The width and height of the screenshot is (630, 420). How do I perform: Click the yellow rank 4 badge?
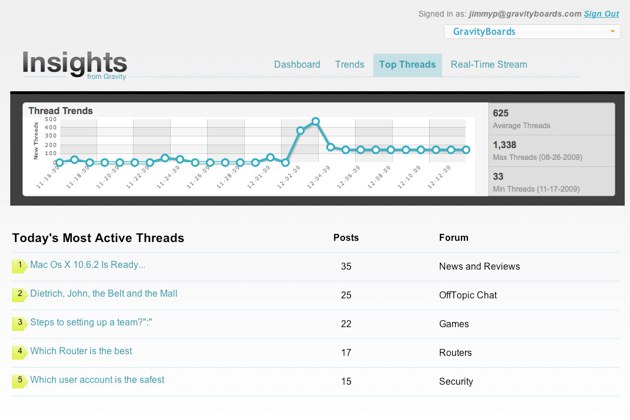click(19, 352)
